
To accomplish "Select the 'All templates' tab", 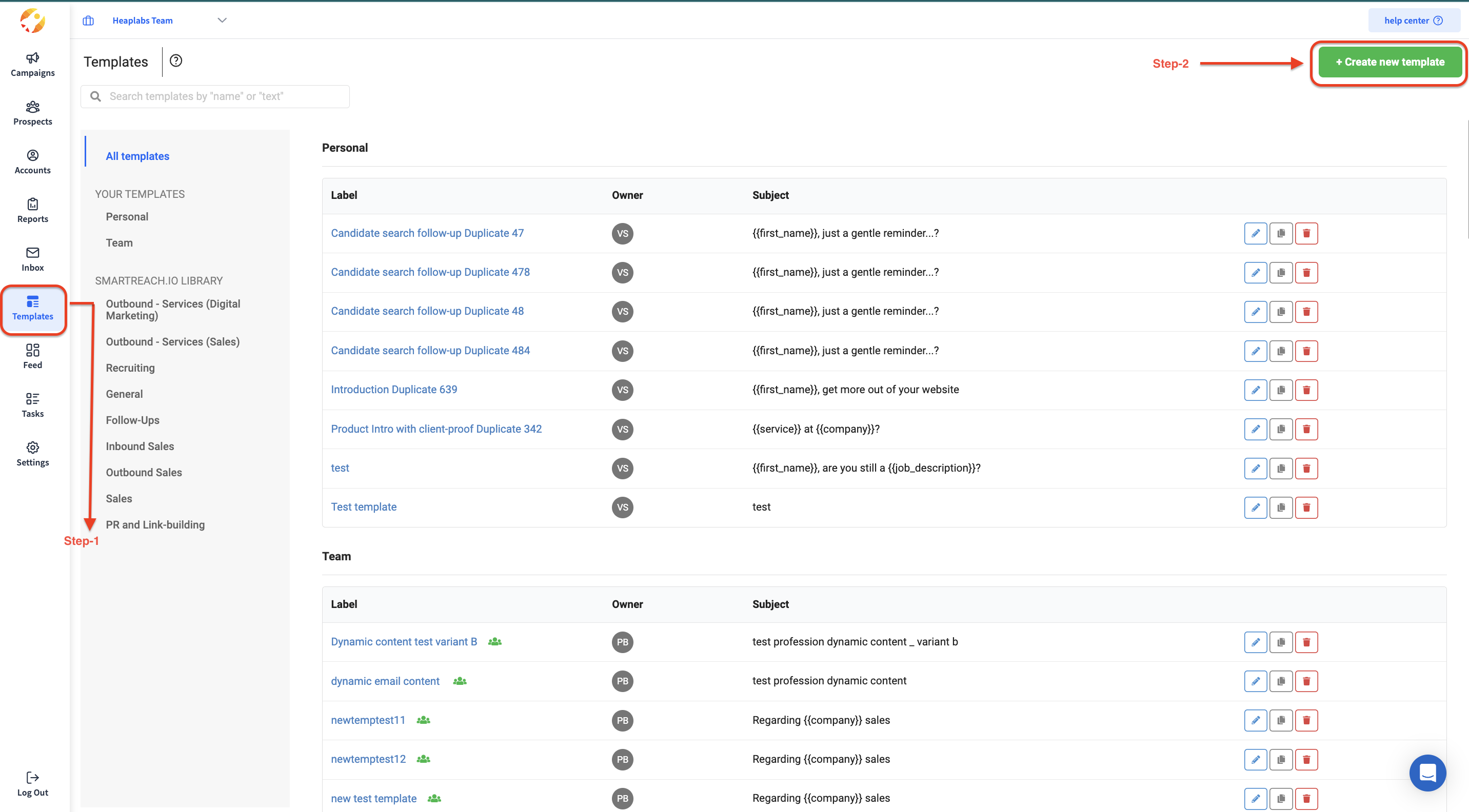I will tap(137, 156).
